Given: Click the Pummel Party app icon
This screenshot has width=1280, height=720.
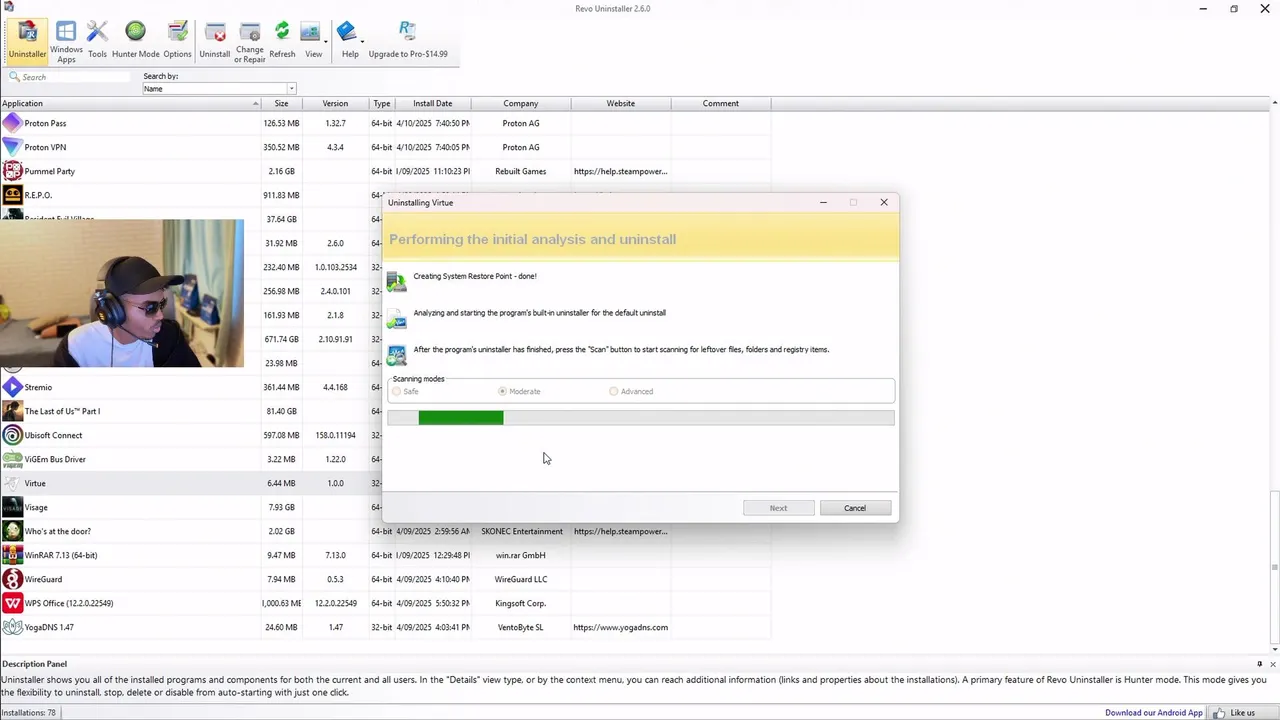Looking at the screenshot, I should (x=12, y=171).
